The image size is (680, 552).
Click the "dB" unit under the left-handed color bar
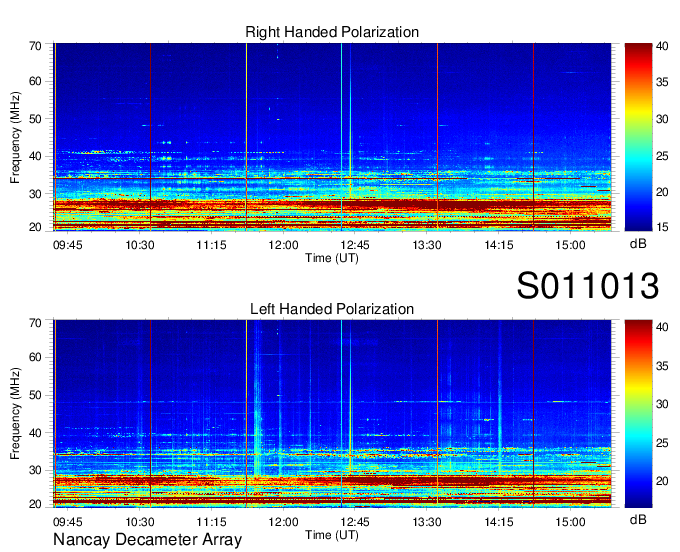pos(638,519)
